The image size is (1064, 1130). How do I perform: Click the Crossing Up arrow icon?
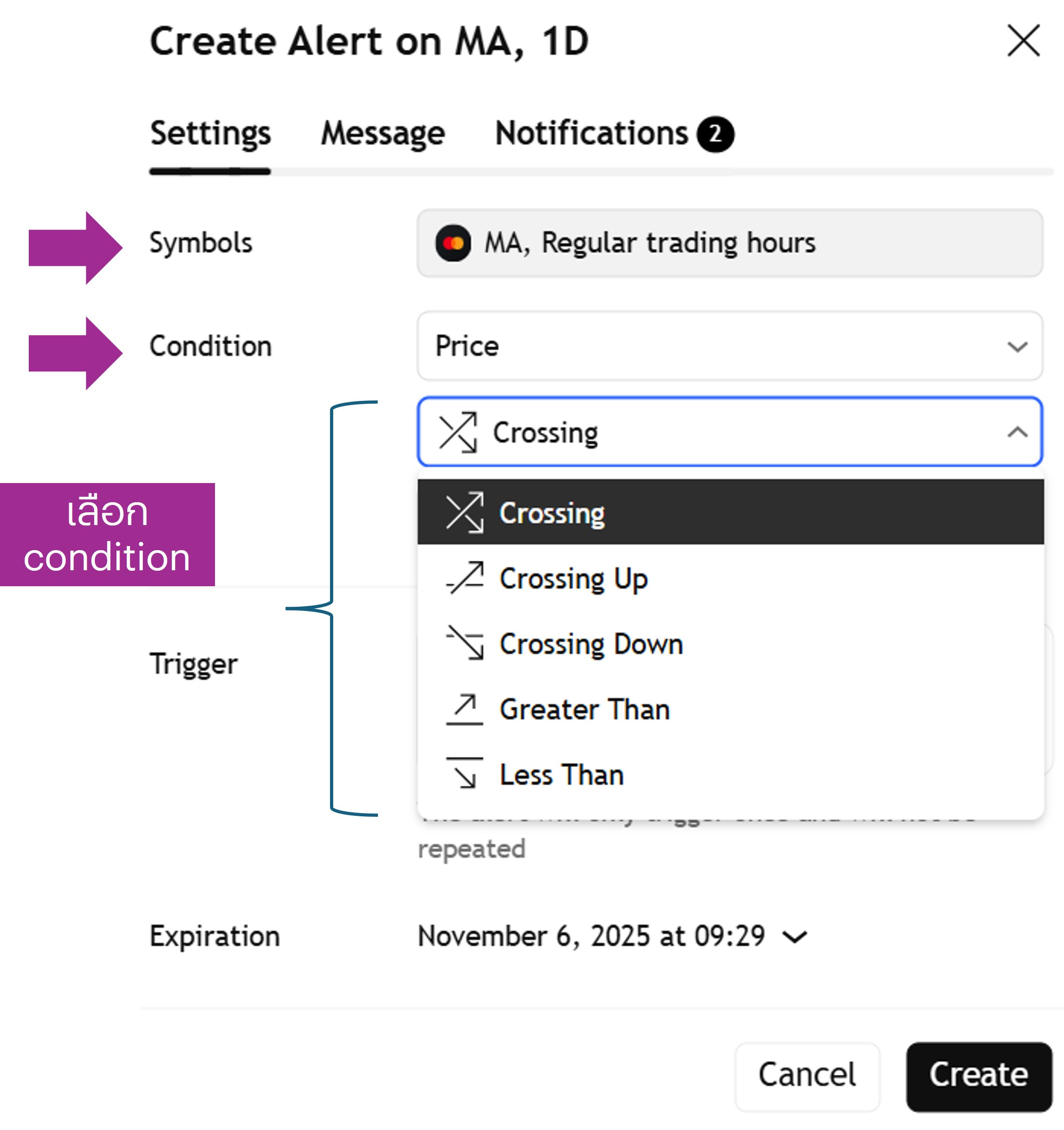pos(464,578)
